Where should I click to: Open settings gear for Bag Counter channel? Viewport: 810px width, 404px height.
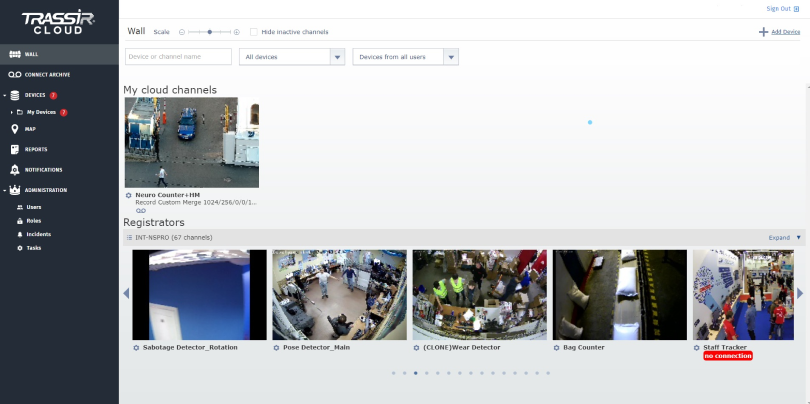[556, 348]
